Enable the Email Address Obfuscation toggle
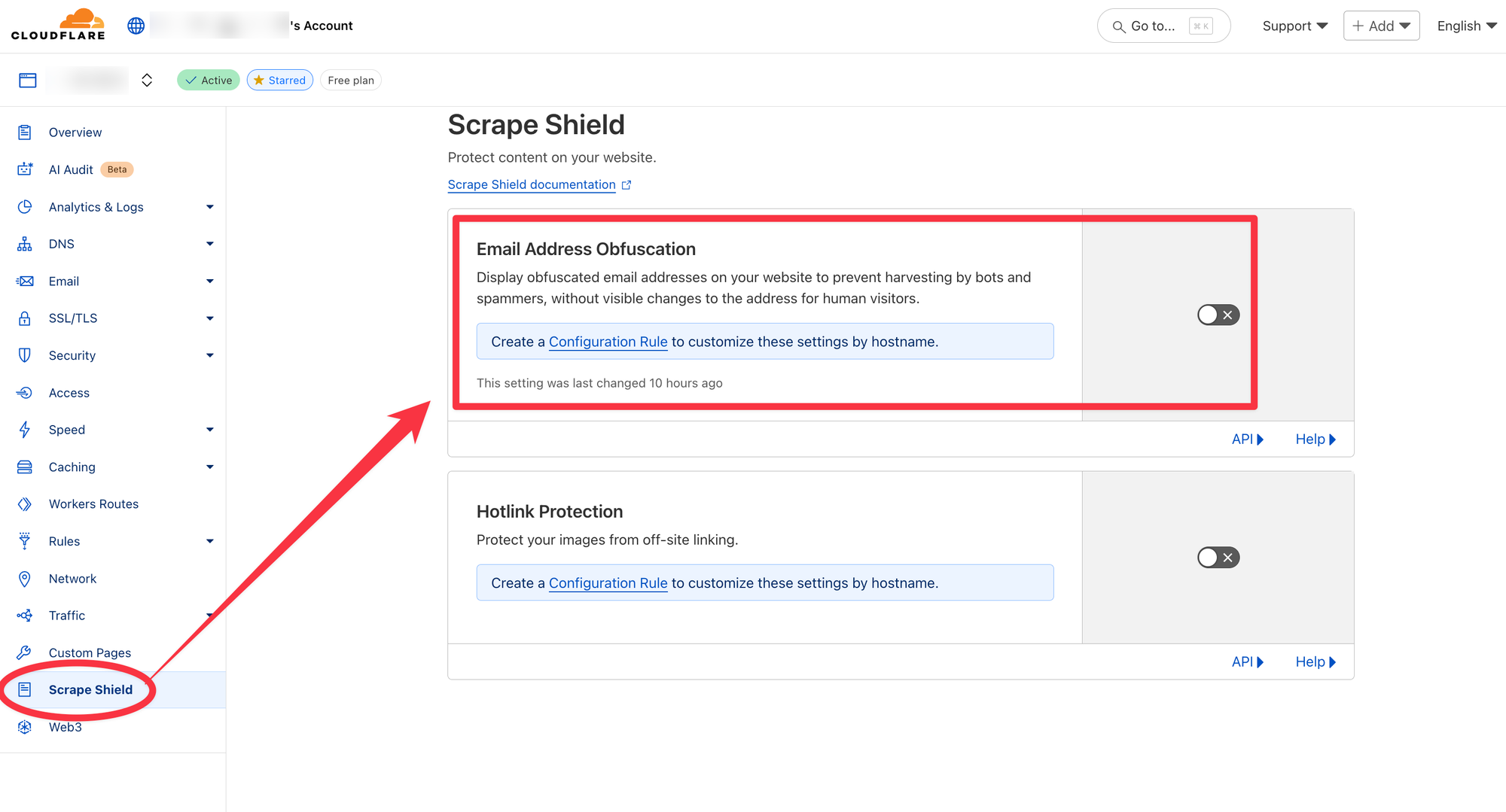Viewport: 1506px width, 812px height. [1218, 315]
